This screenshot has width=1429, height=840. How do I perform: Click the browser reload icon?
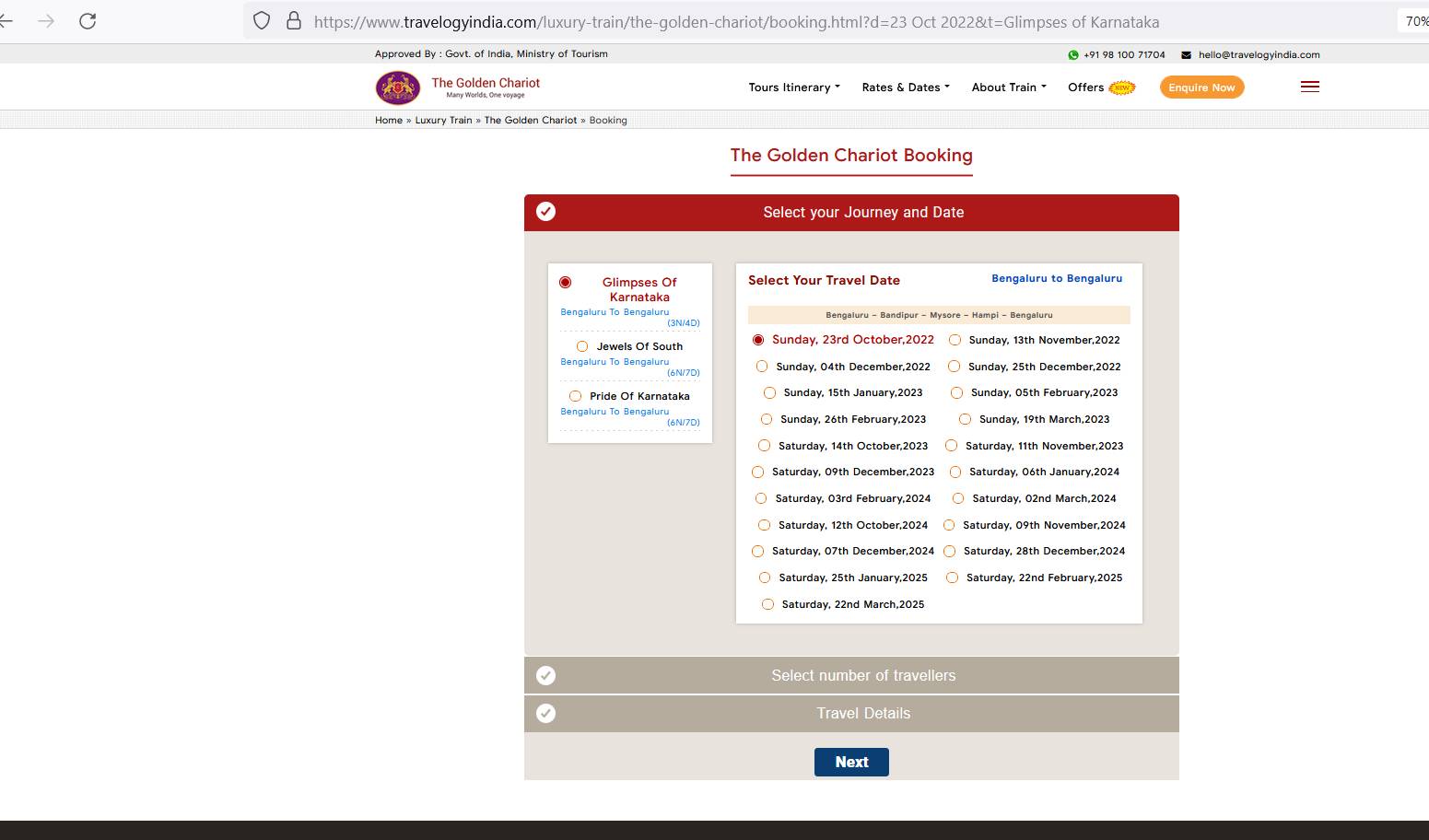pos(88,21)
